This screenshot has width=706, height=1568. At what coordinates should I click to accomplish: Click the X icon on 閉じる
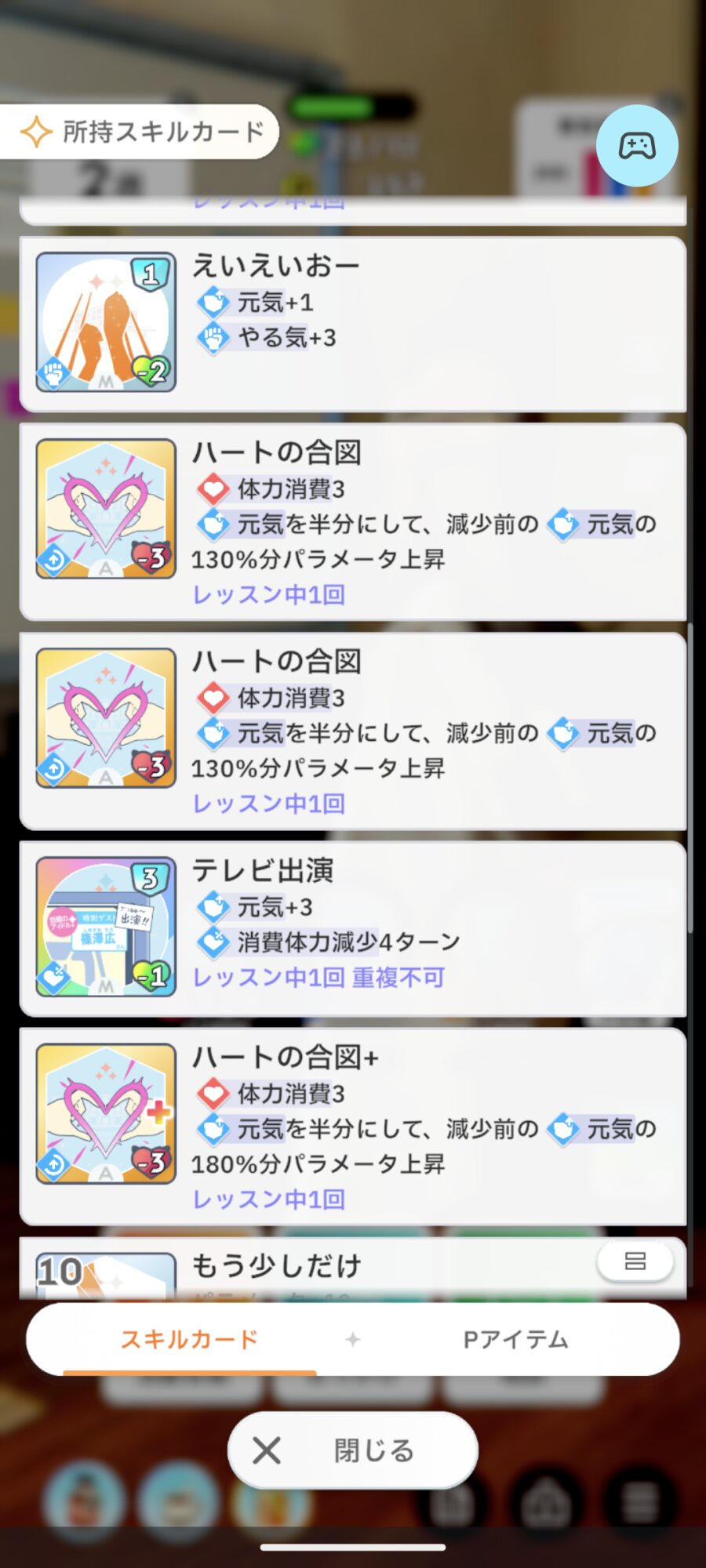point(267,1450)
